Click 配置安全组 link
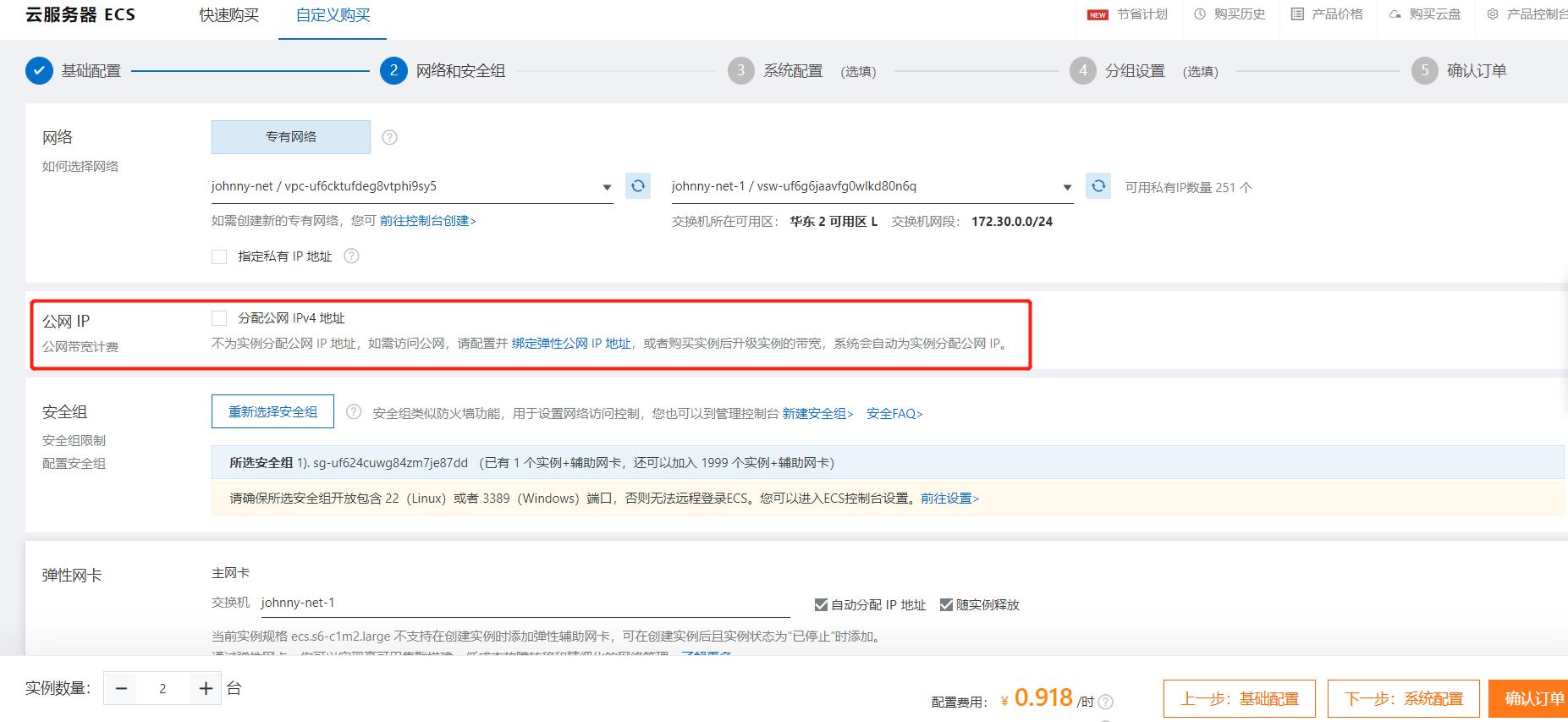 pyautogui.click(x=74, y=464)
